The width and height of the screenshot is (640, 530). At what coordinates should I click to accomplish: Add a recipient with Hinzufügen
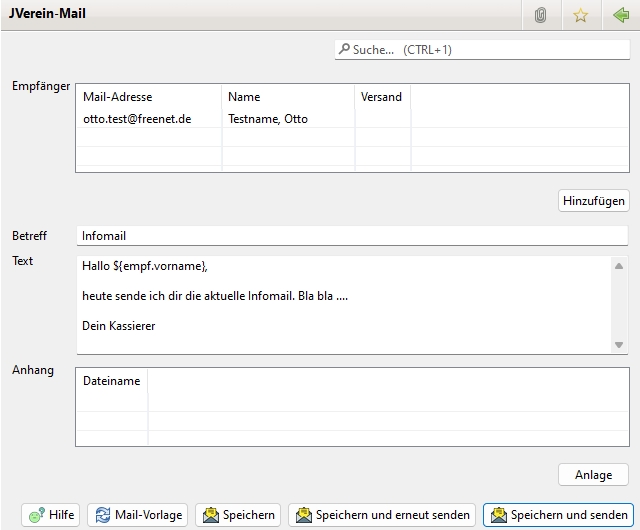[x=593, y=201]
